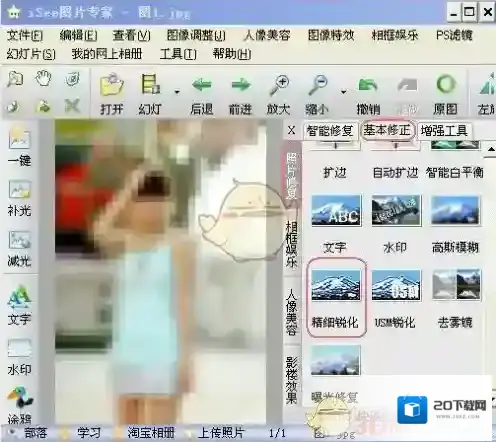Screen dimensions: 496x442
Task: Open the 人像美容 menu
Action: pyautogui.click(x=267, y=36)
